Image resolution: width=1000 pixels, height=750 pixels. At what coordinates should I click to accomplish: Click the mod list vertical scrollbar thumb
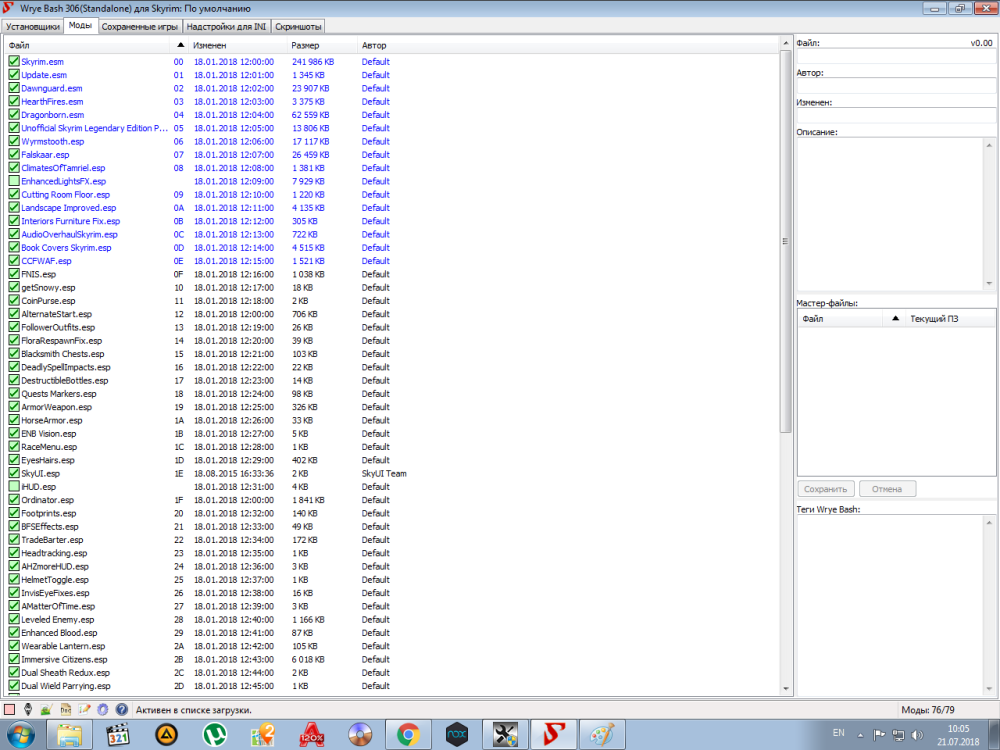[785, 241]
